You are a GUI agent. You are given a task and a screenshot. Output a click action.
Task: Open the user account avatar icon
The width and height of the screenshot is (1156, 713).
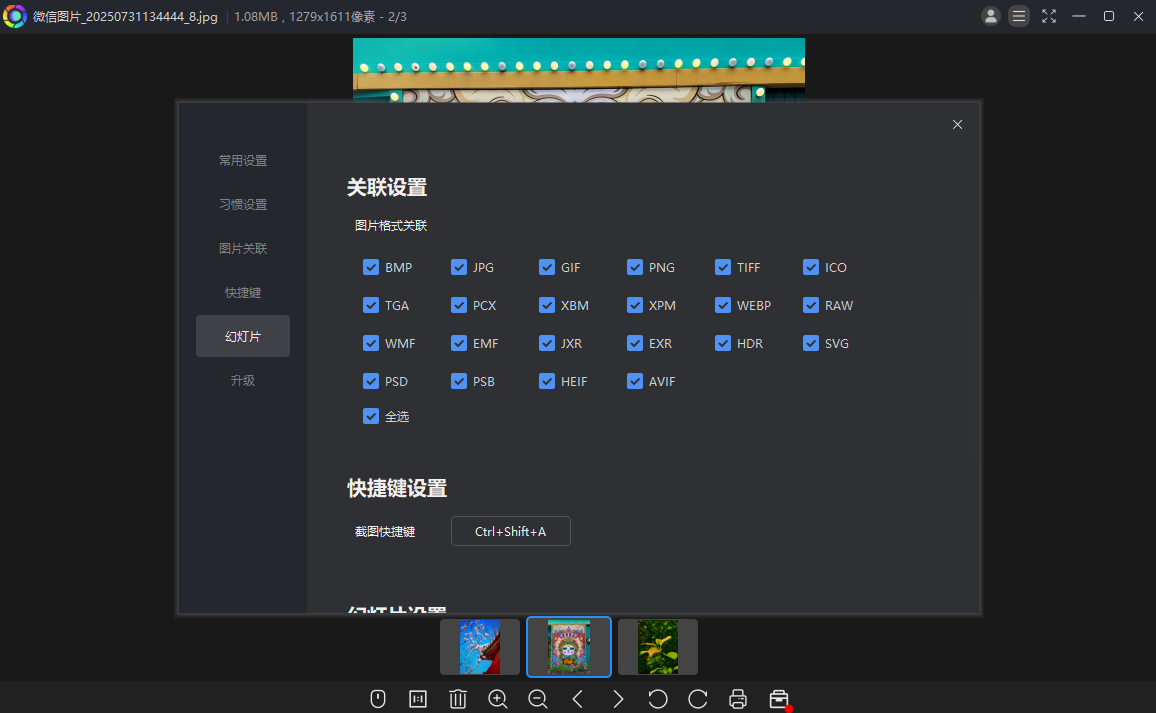pos(991,16)
